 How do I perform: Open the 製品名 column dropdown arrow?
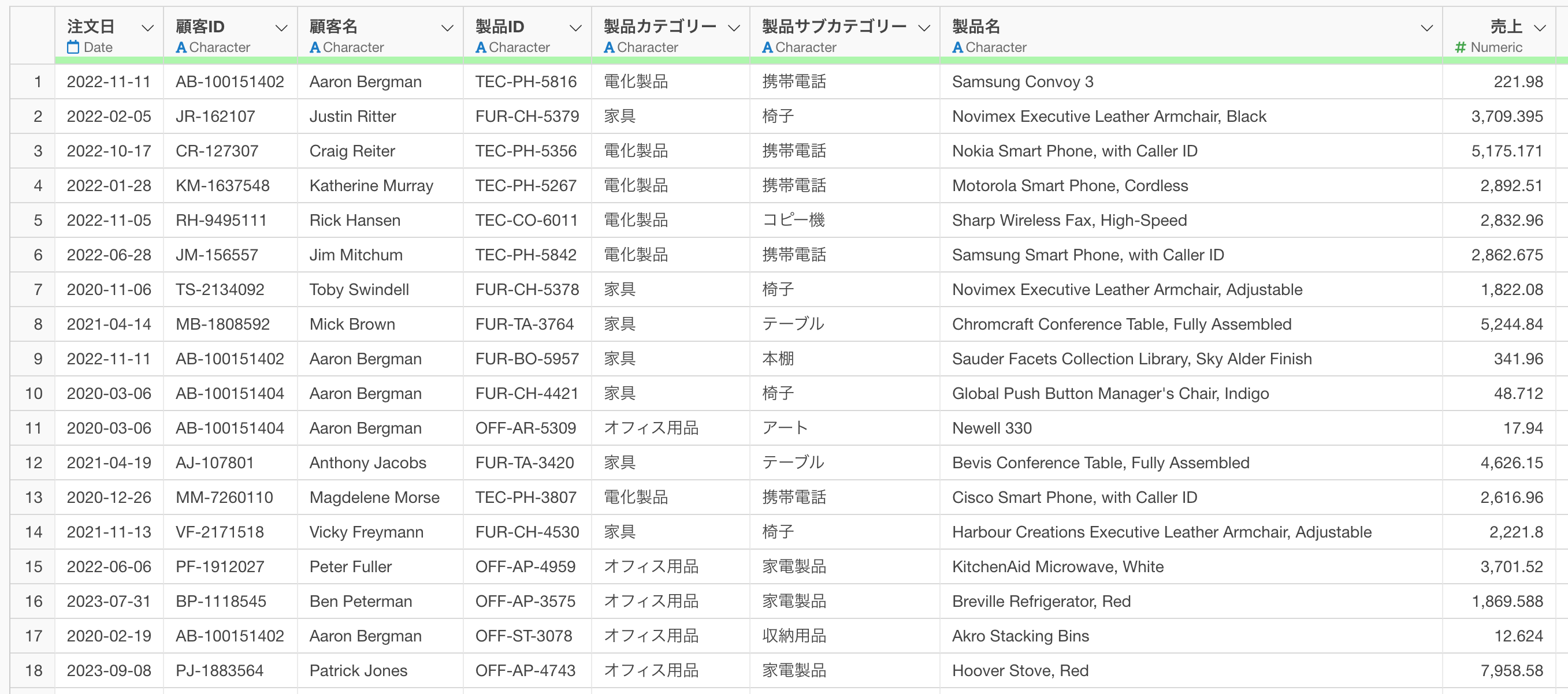click(1426, 27)
